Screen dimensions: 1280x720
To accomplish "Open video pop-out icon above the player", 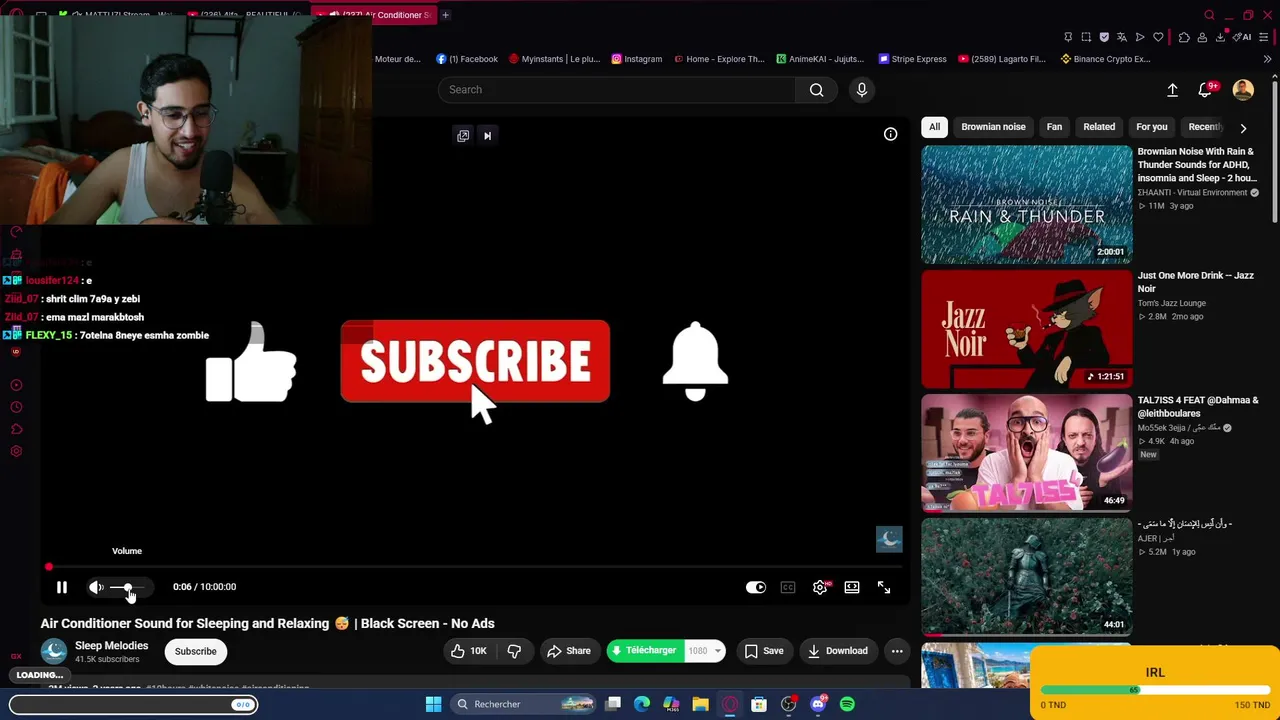I will (463, 136).
